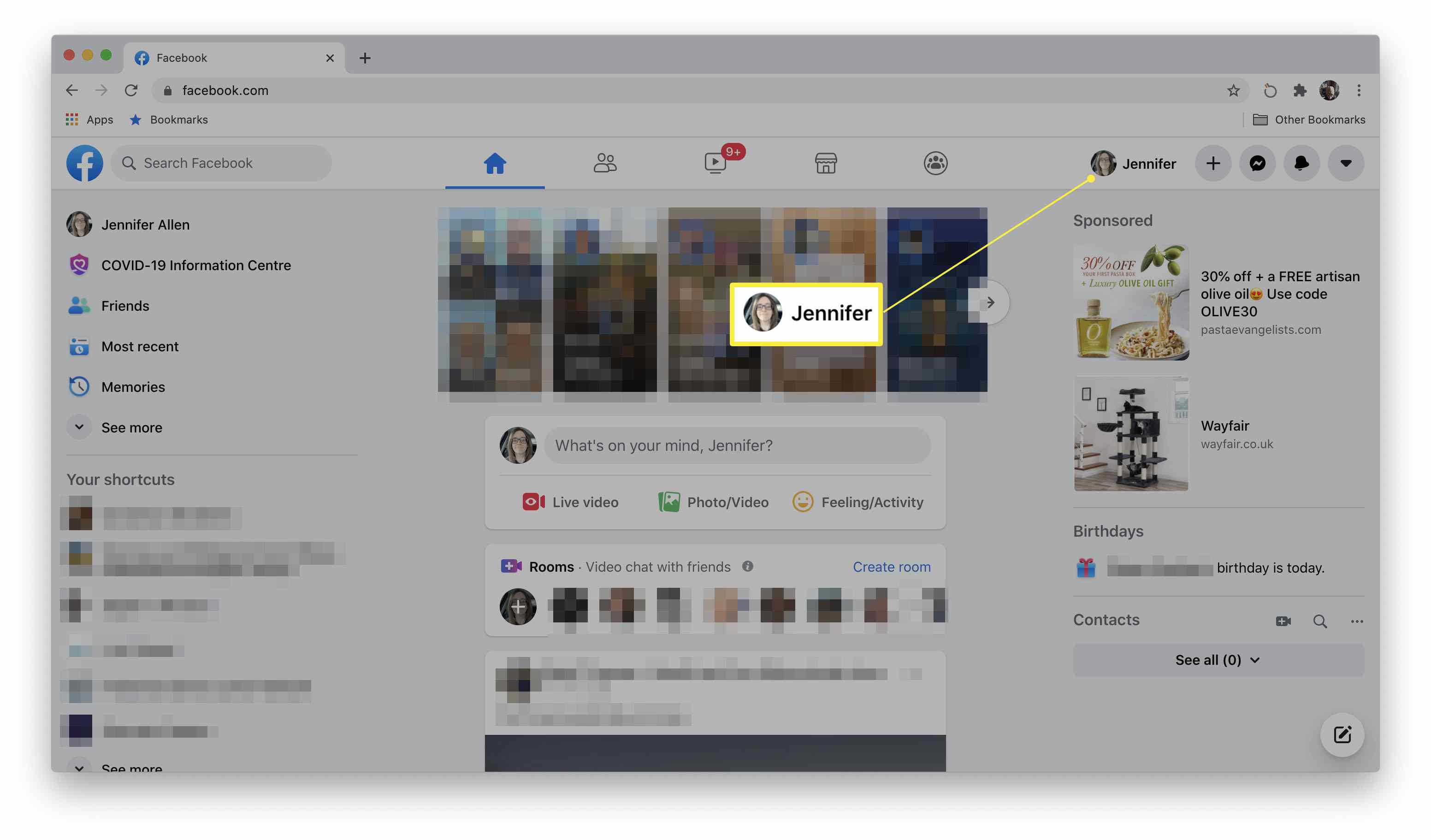Click the Create plus button
Screen dimensions: 1431x840
point(1213,164)
